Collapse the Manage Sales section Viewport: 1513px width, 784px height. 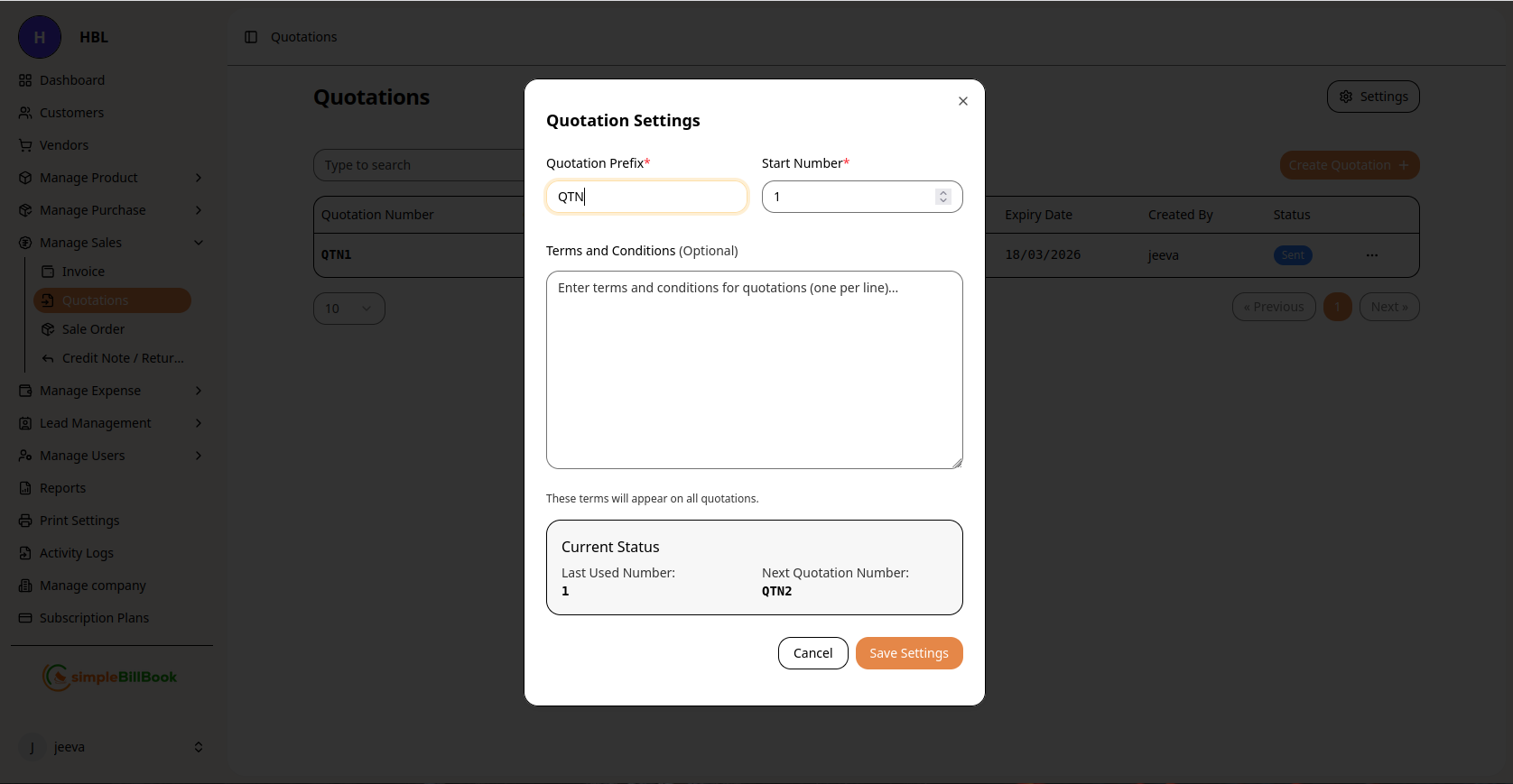pos(199,243)
